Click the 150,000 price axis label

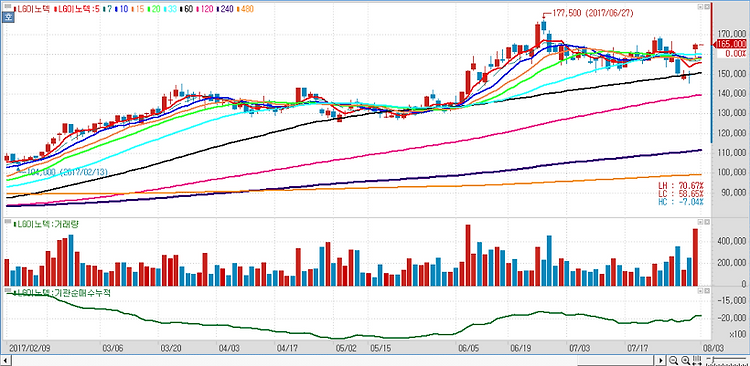point(733,73)
